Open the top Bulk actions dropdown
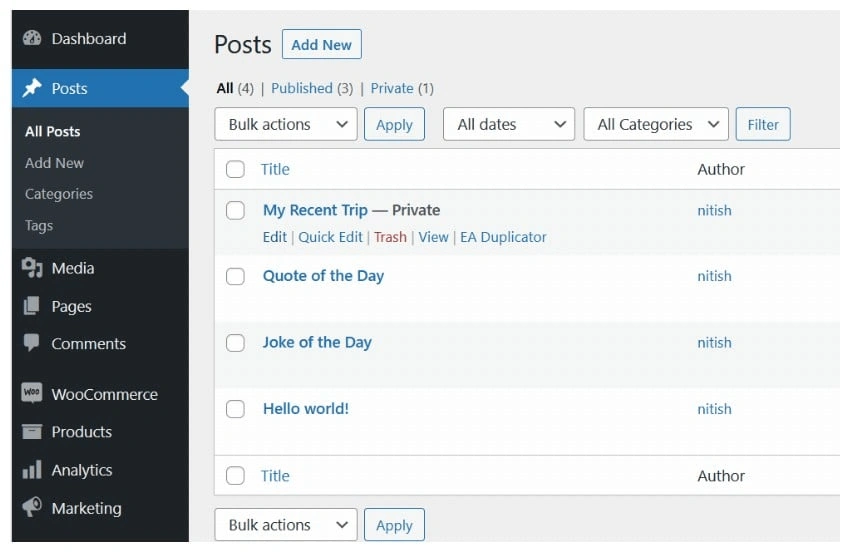The width and height of the screenshot is (850, 552). point(285,125)
